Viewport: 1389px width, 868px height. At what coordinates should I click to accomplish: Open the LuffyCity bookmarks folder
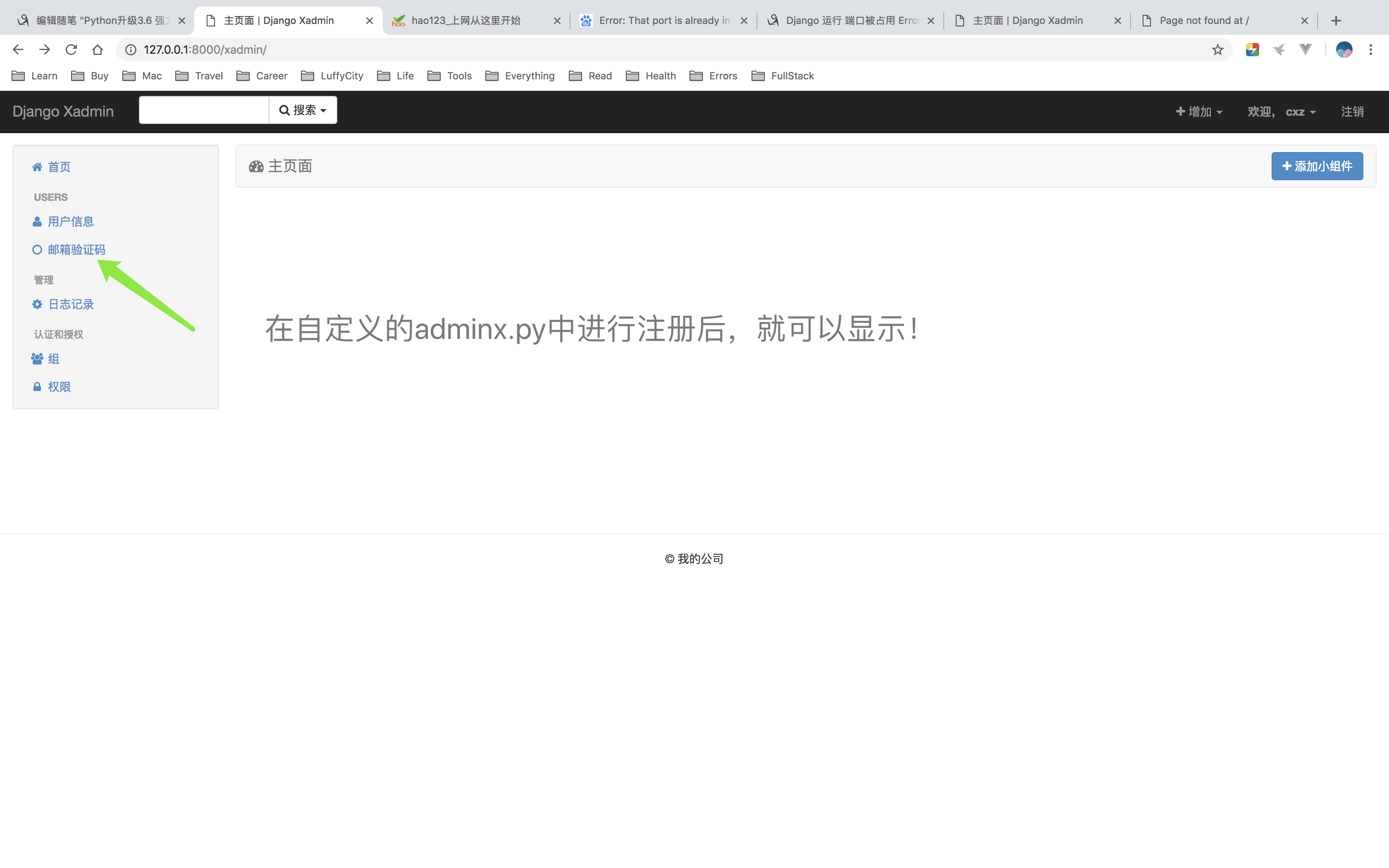[333, 76]
